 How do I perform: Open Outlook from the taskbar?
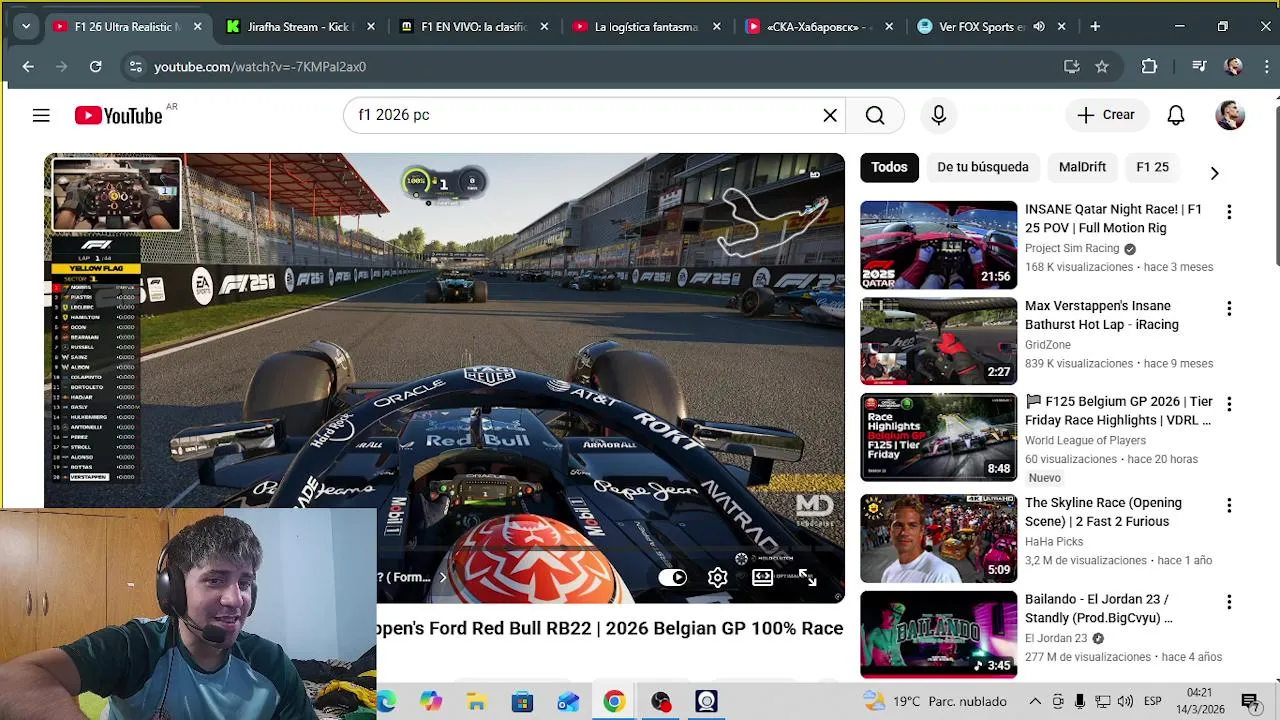point(568,702)
